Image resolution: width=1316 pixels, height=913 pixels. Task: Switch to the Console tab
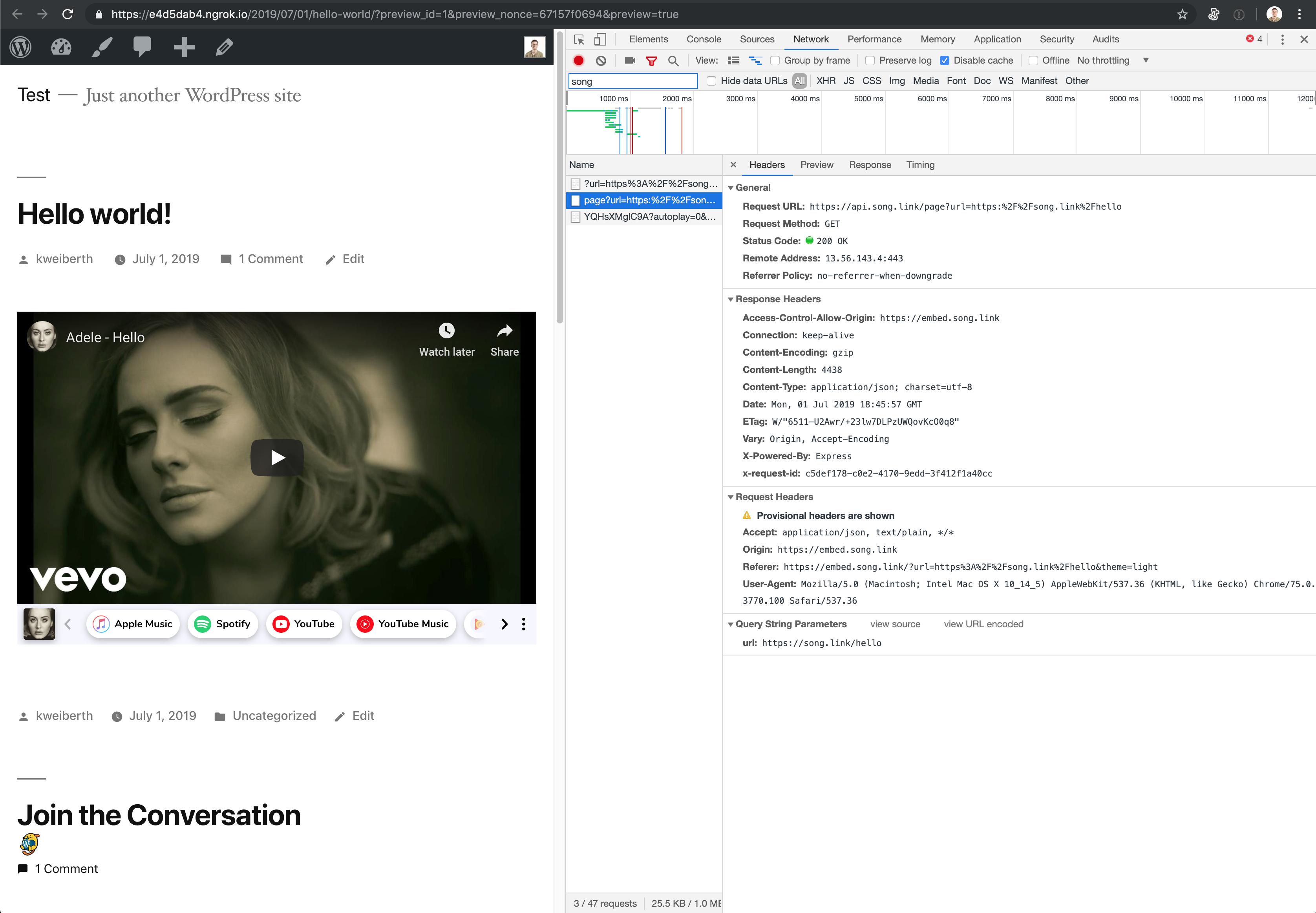(703, 40)
